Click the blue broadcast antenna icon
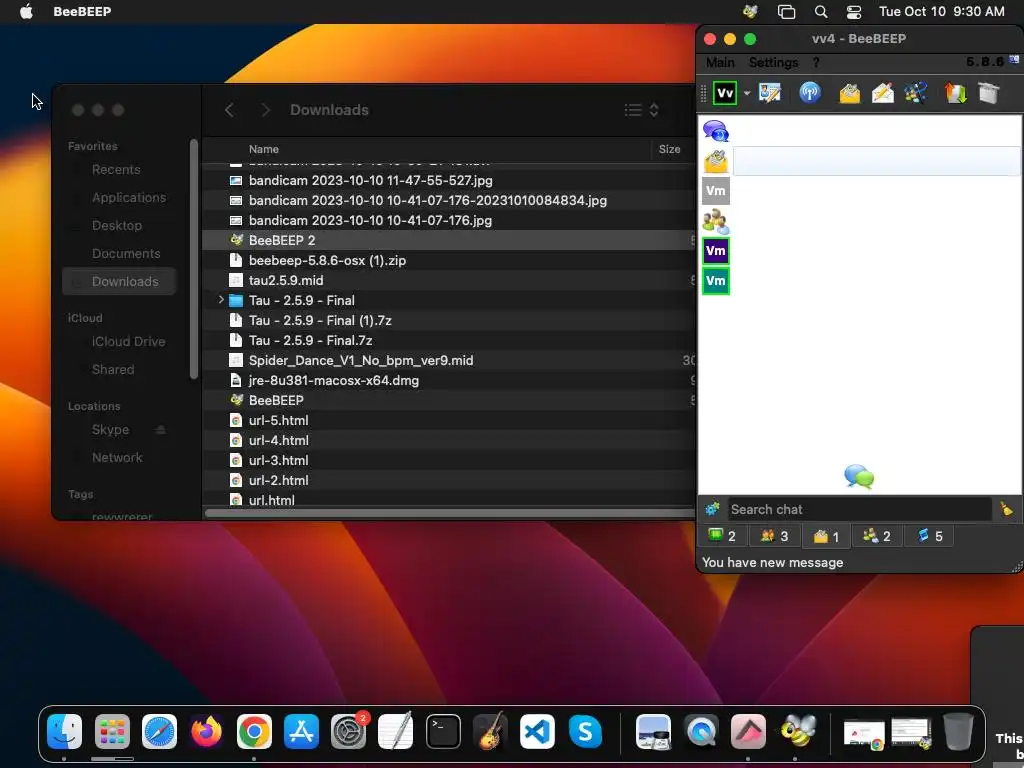 point(809,93)
